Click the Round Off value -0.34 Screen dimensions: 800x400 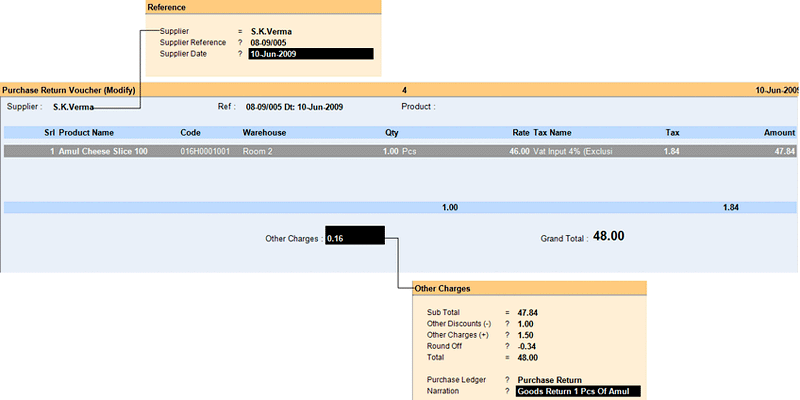(x=528, y=346)
